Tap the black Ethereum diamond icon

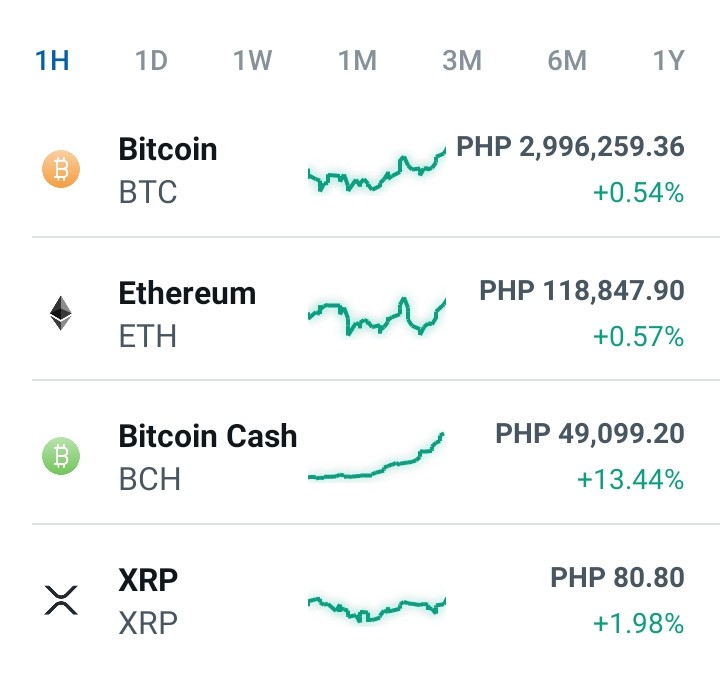(x=61, y=313)
